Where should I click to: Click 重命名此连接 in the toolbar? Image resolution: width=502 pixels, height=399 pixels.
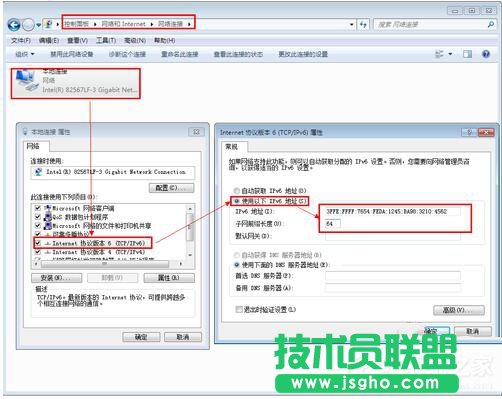coord(180,54)
